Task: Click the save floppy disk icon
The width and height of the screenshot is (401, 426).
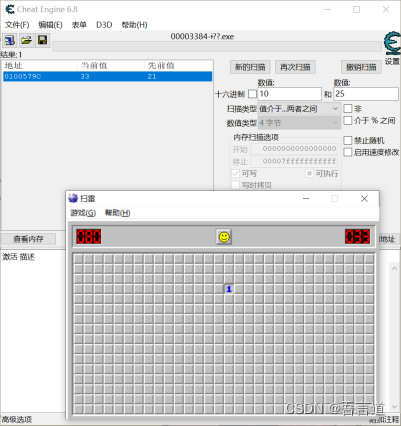Action: coord(42,41)
